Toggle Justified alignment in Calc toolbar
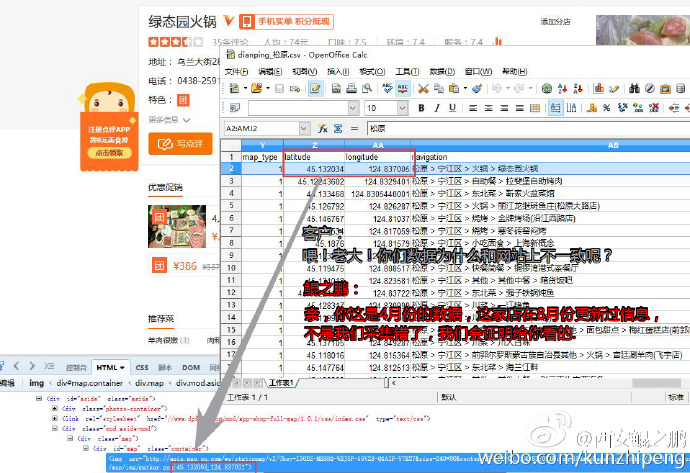 (520, 108)
